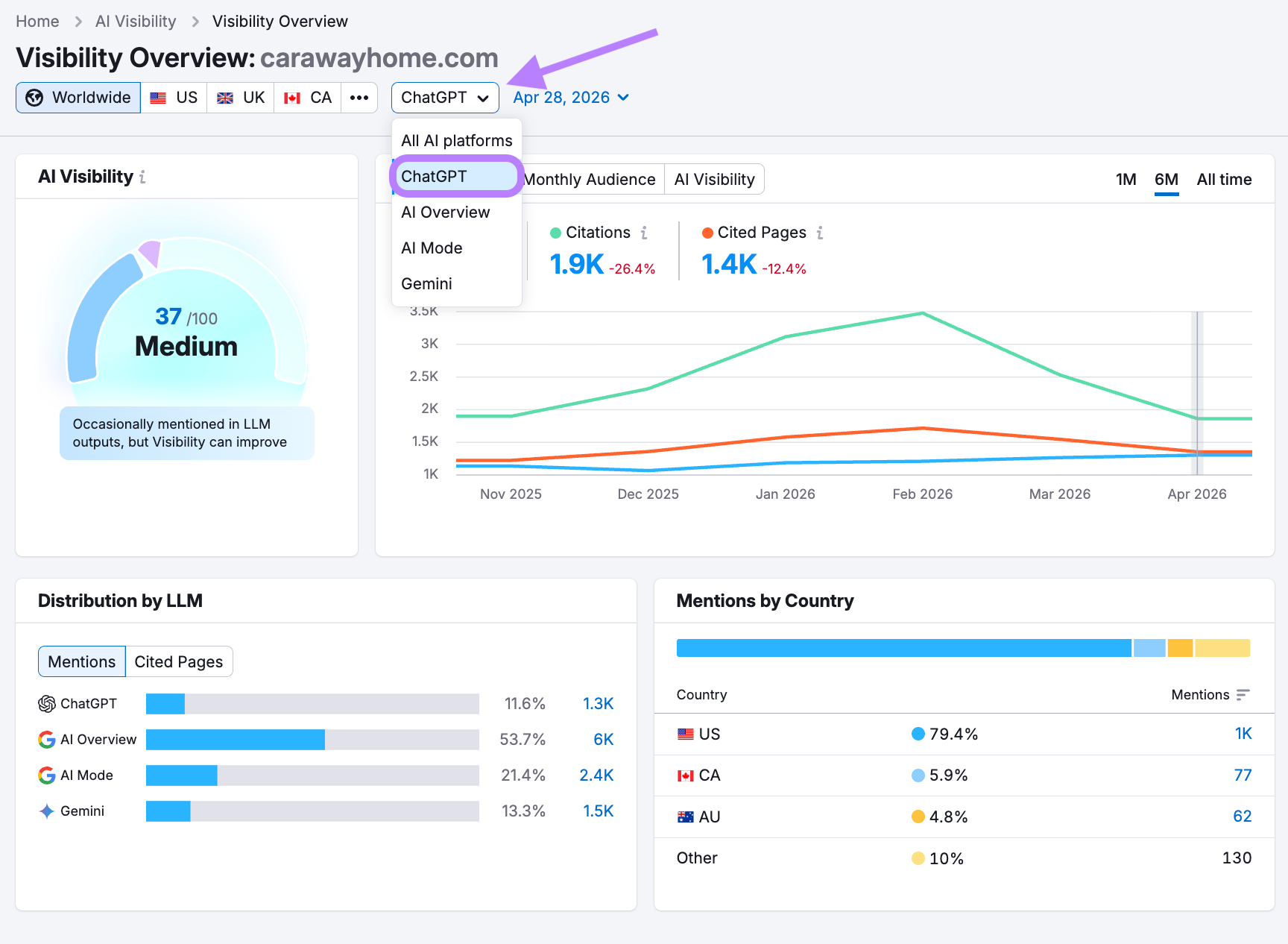Open Gemini 1.5K mentions link

coord(598,811)
